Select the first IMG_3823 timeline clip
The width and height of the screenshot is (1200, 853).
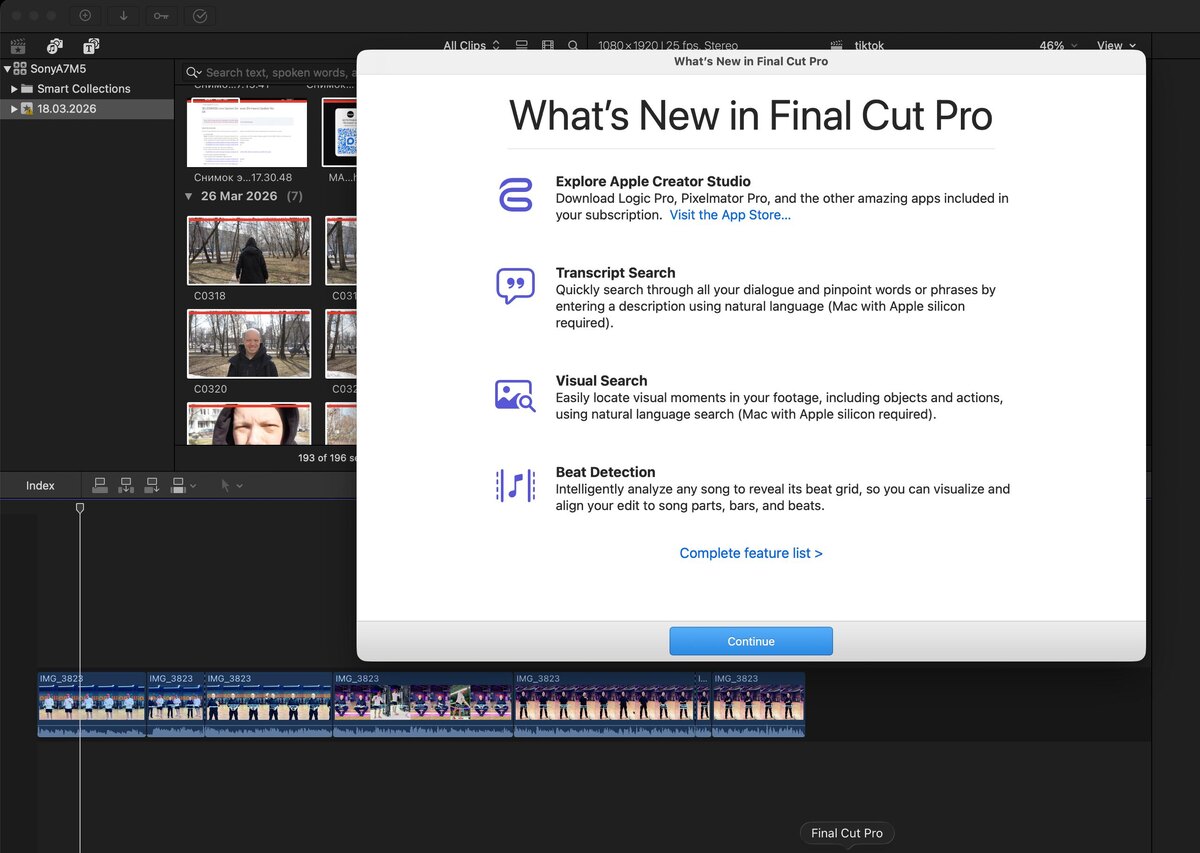click(x=91, y=704)
